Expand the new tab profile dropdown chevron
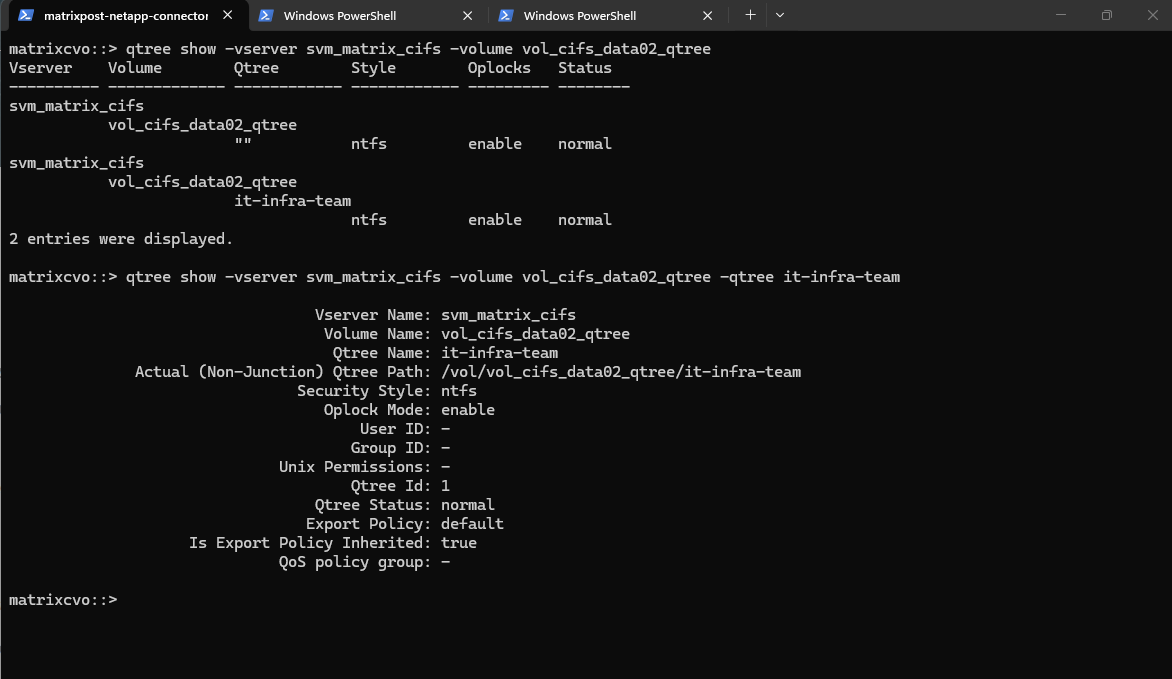 (780, 15)
